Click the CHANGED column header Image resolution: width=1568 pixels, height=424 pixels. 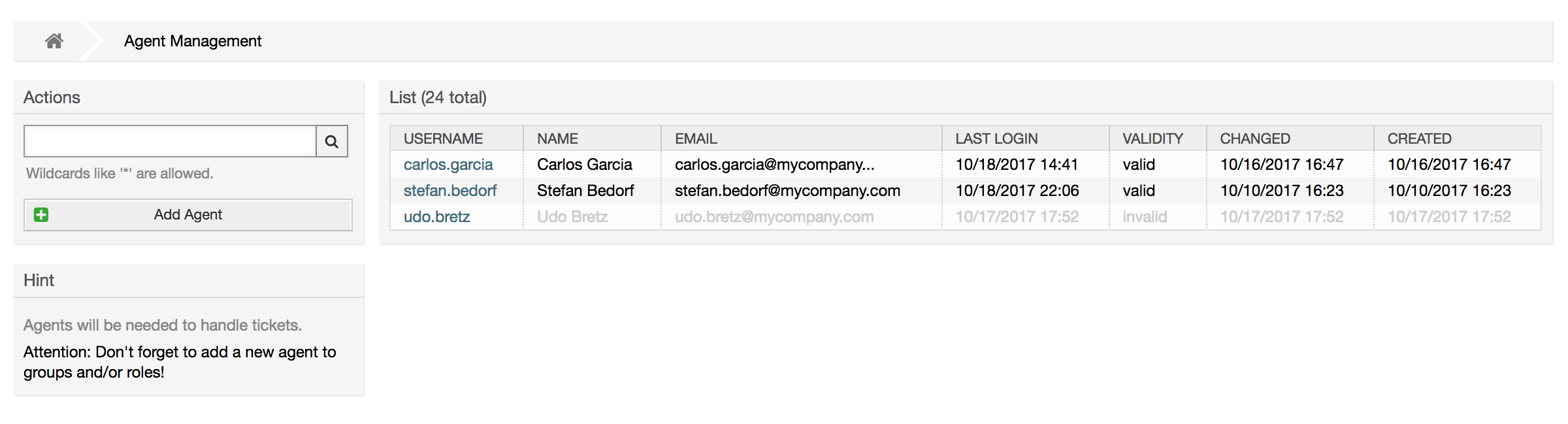(x=1255, y=139)
